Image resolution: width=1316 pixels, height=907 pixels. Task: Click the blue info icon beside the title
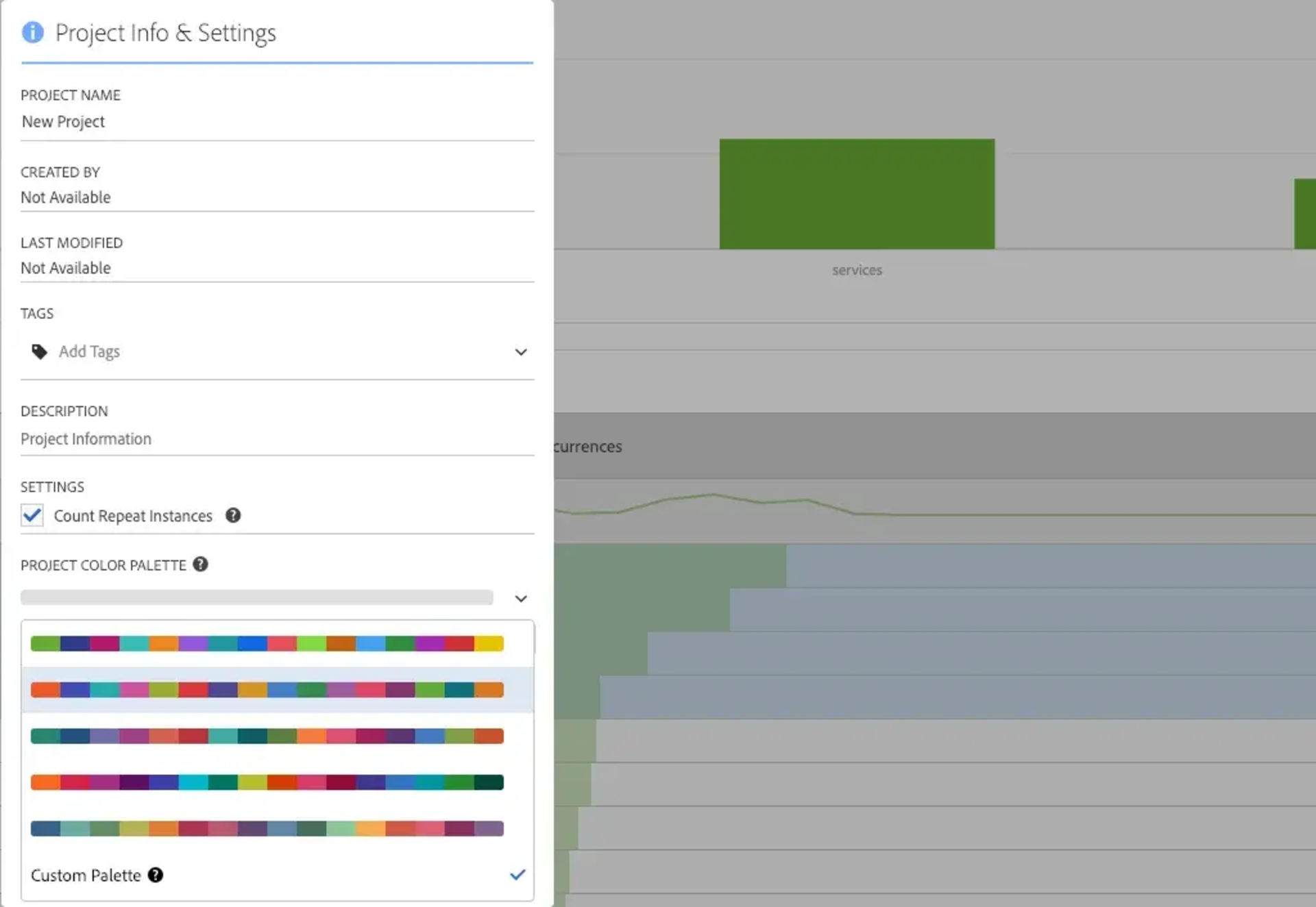click(32, 32)
